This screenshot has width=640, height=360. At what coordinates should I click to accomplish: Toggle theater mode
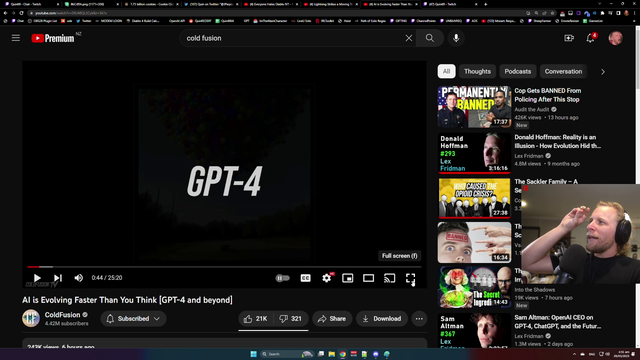tap(368, 278)
